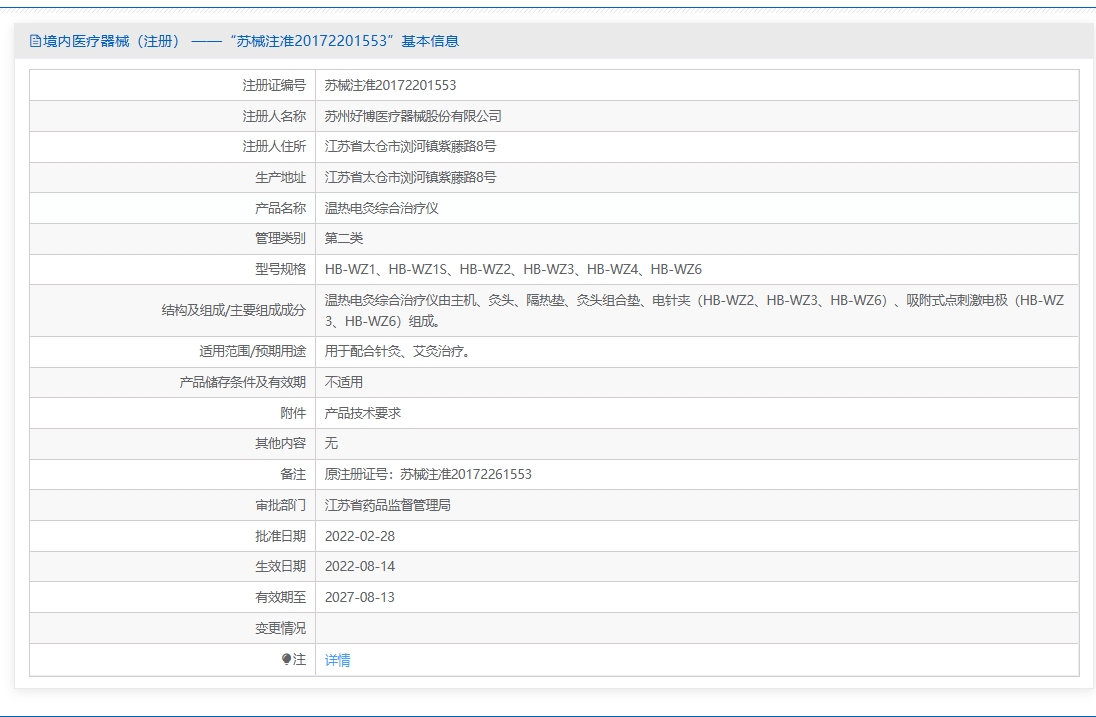Click the lightbulb icon beside 注 label
The height and width of the screenshot is (717, 1096).
(x=287, y=659)
